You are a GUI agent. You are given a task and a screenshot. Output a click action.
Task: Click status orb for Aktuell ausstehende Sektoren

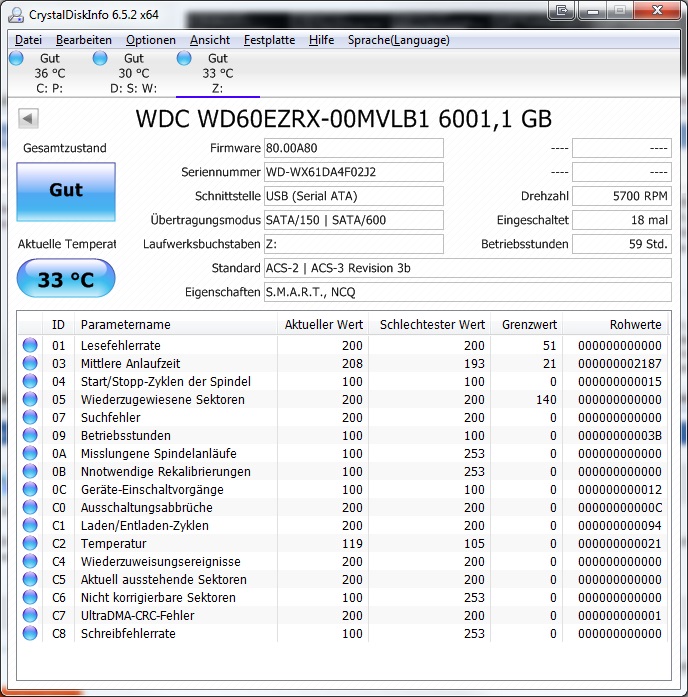(30, 579)
